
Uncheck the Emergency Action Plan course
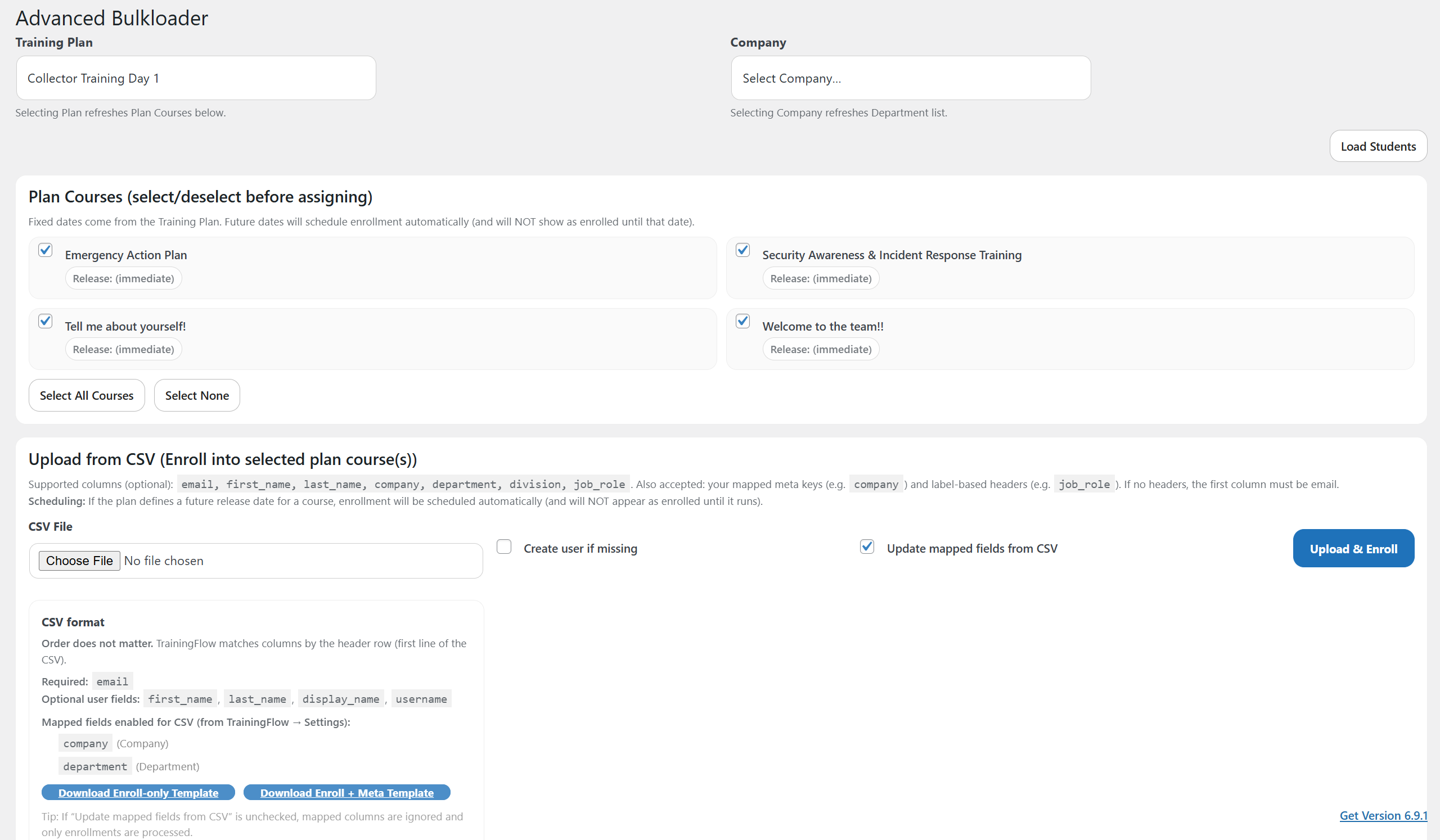[x=45, y=250]
